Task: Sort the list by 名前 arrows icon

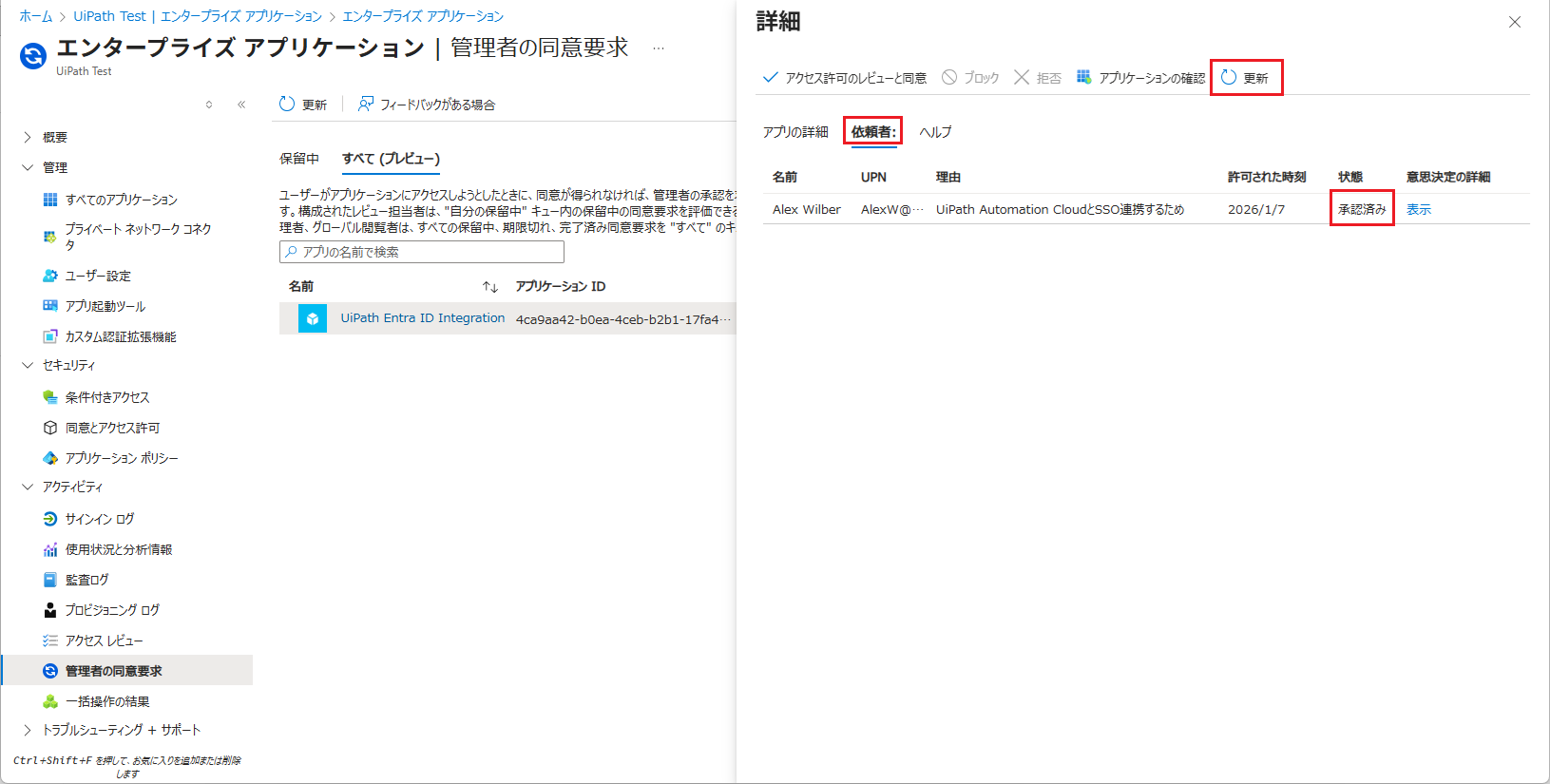Action: coord(490,287)
